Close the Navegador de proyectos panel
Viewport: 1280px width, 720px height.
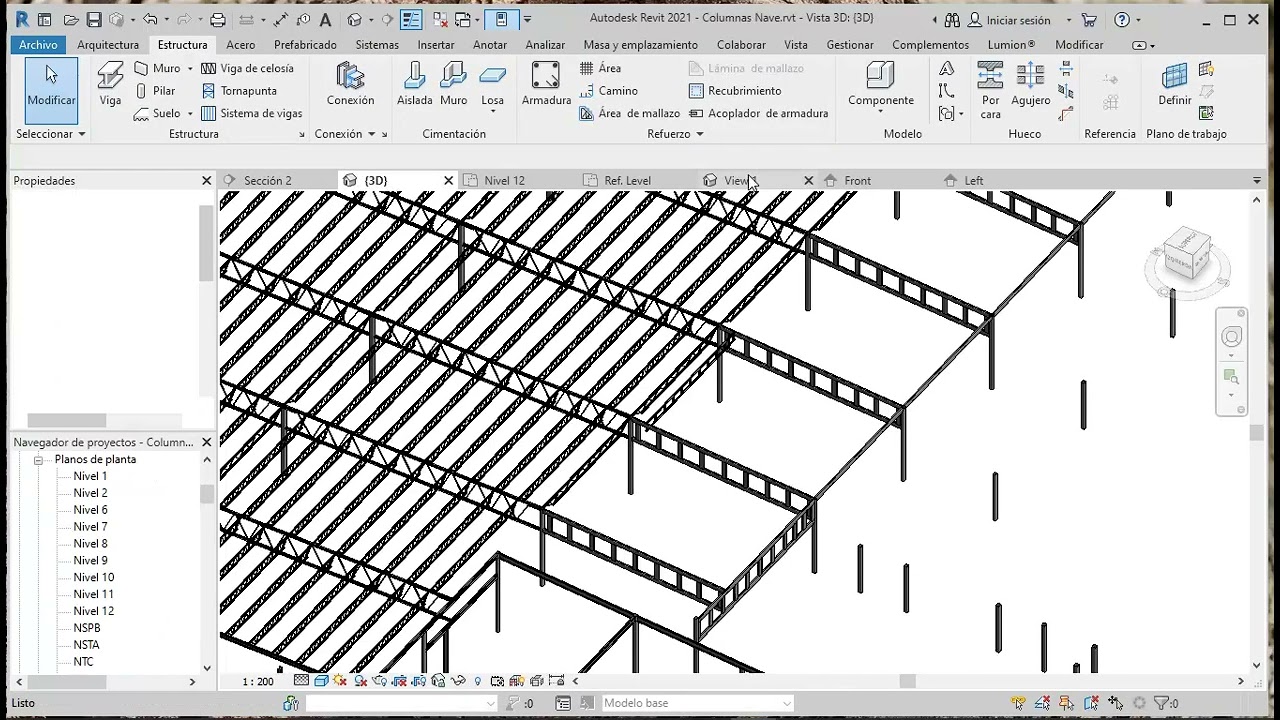207,442
